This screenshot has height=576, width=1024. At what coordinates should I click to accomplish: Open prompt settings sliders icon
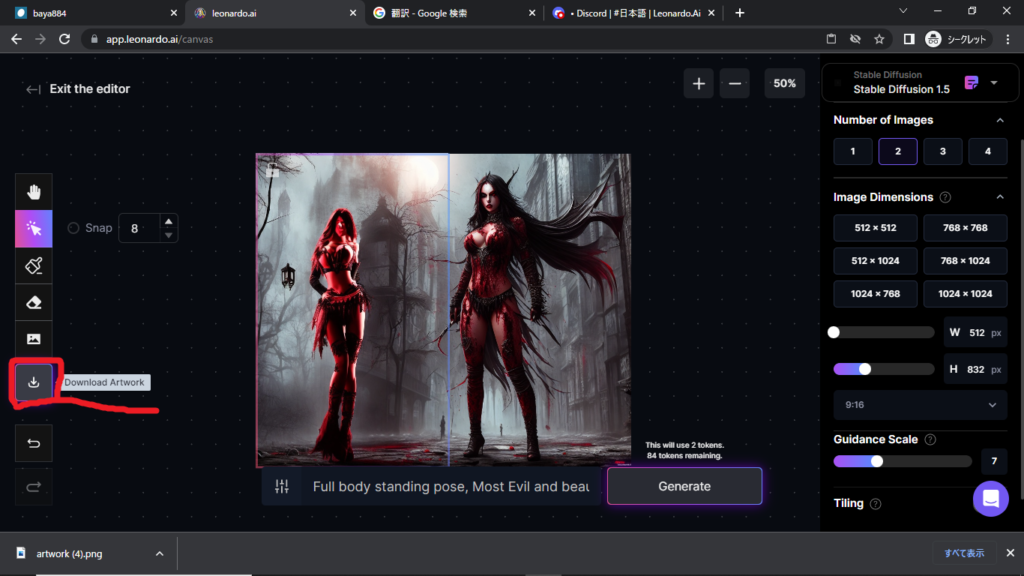tap(282, 487)
